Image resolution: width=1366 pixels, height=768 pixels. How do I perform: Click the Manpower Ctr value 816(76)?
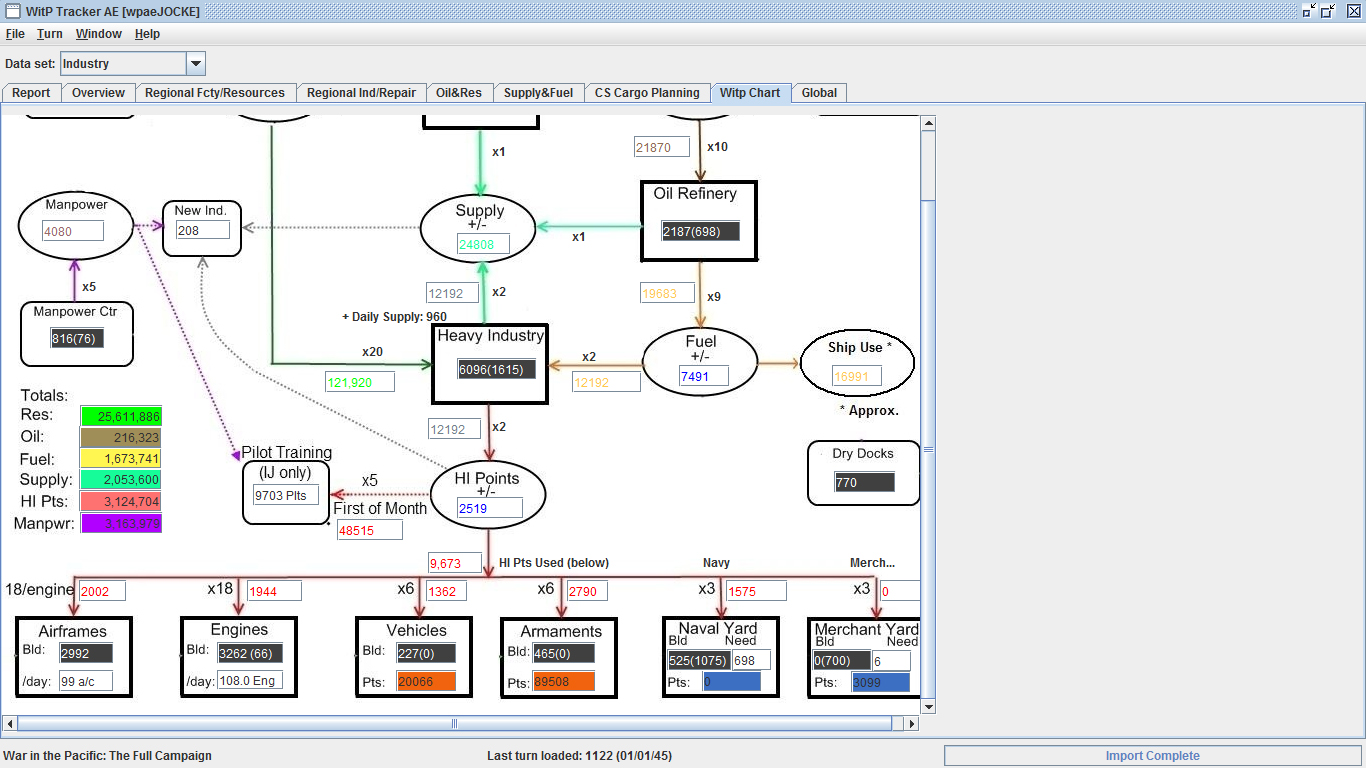pos(77,338)
